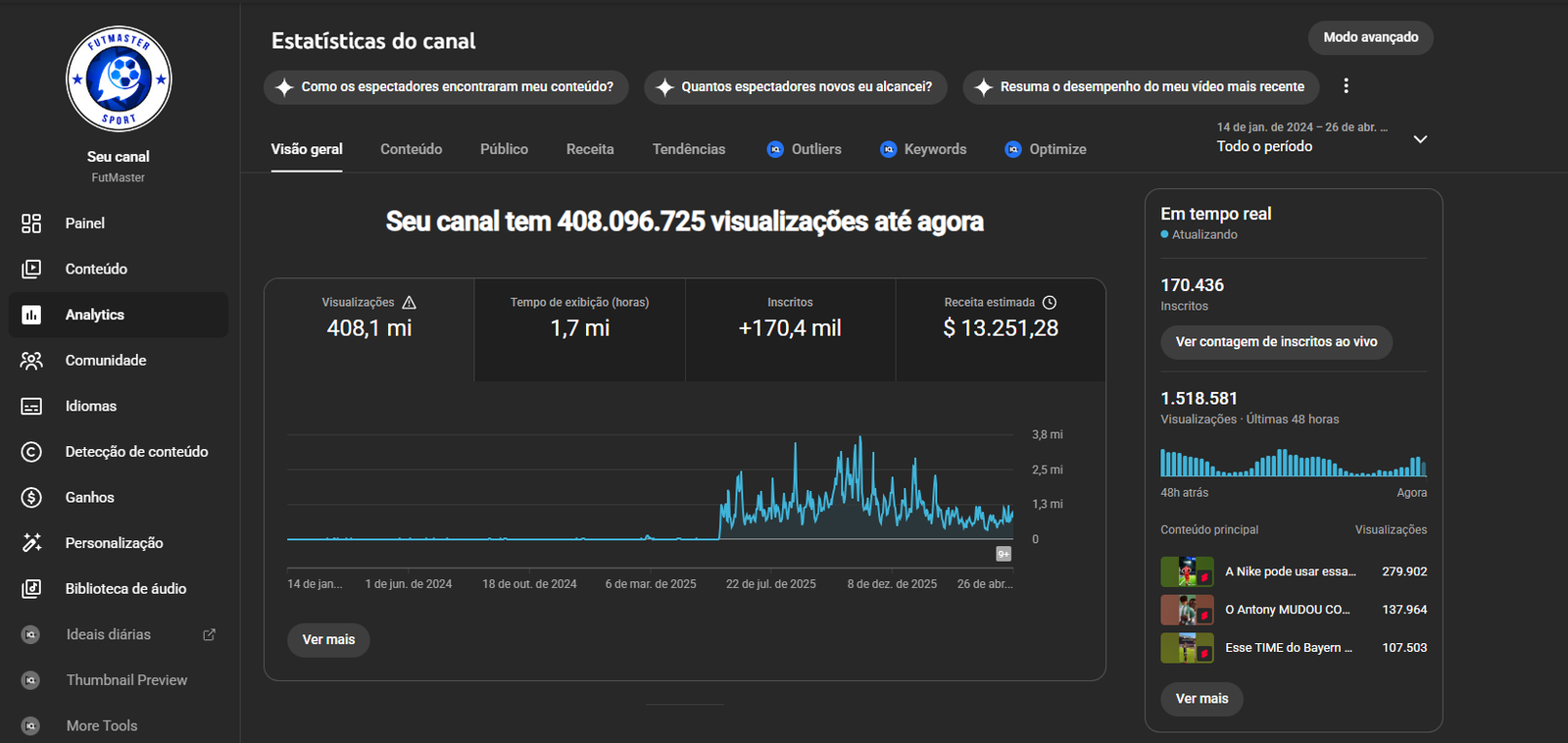Click the warning icon beside Visualizações
The image size is (1568, 743).
click(410, 303)
